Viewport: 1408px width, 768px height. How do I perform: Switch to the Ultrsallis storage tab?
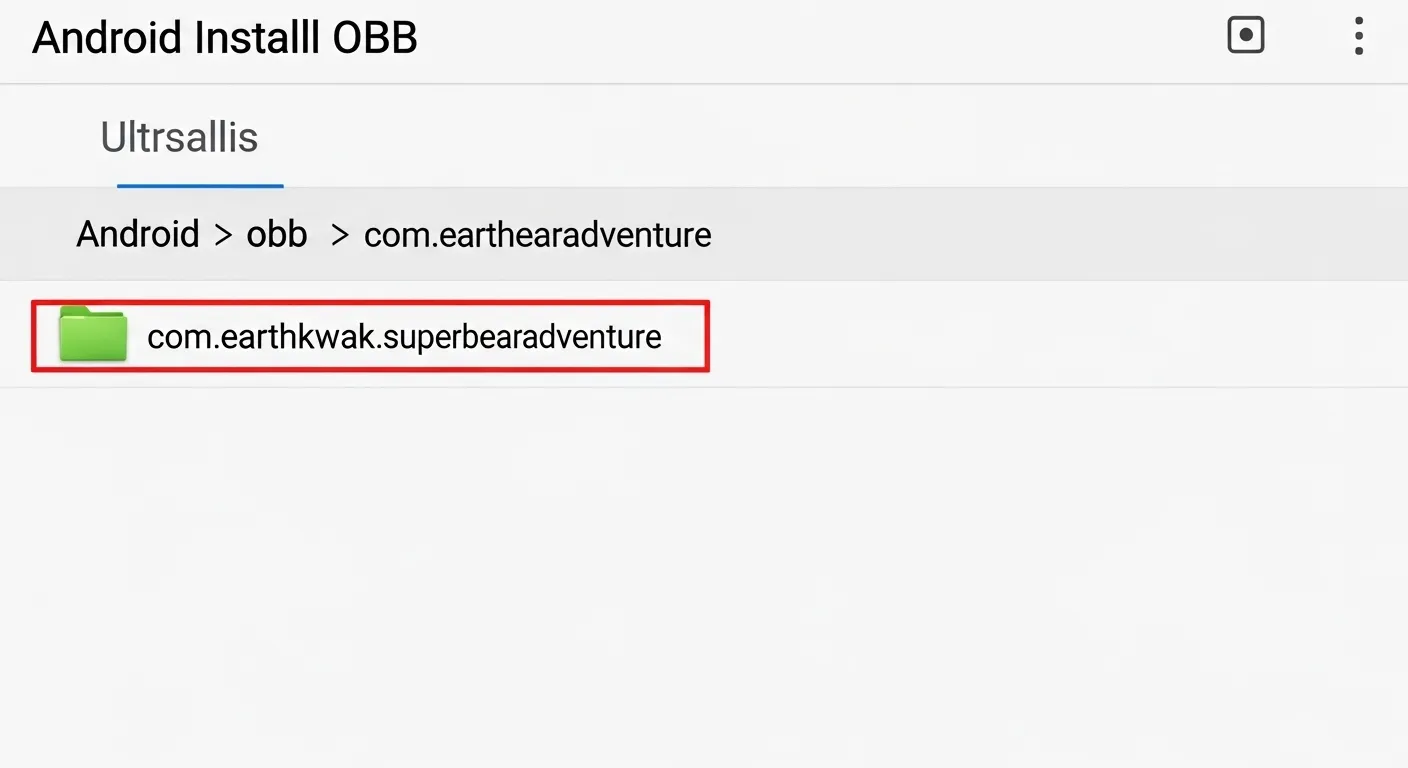[x=178, y=137]
